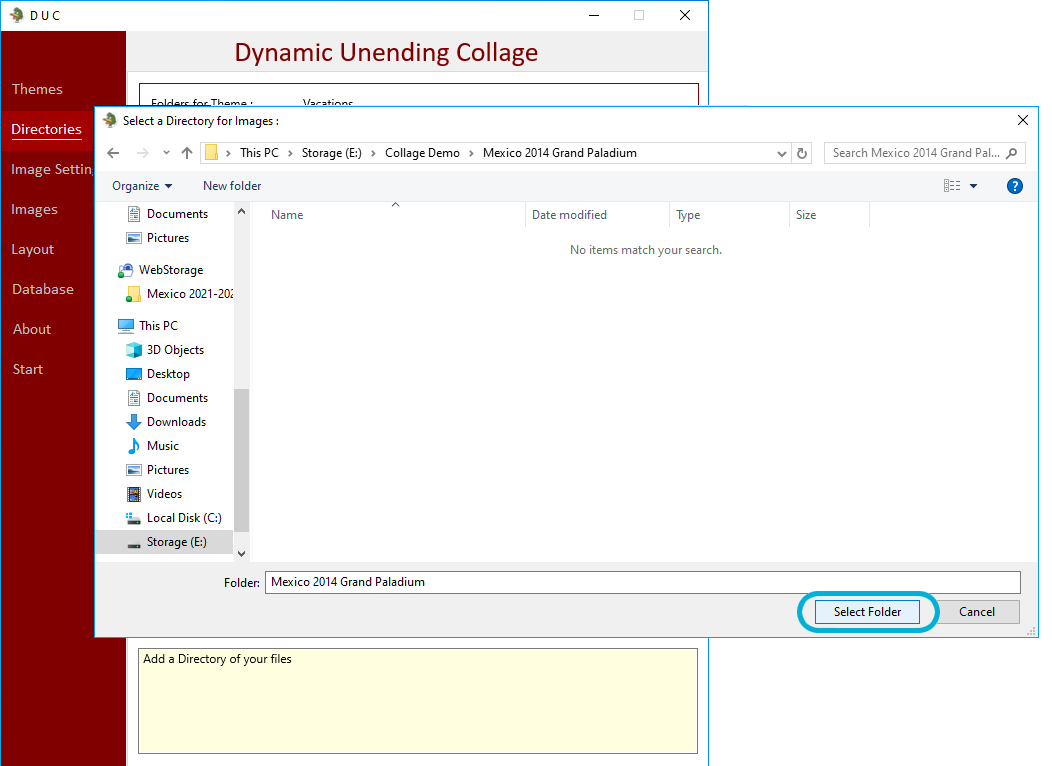Expand the address bar history dropdown
Screen dimensions: 1052x766
[x=782, y=154]
